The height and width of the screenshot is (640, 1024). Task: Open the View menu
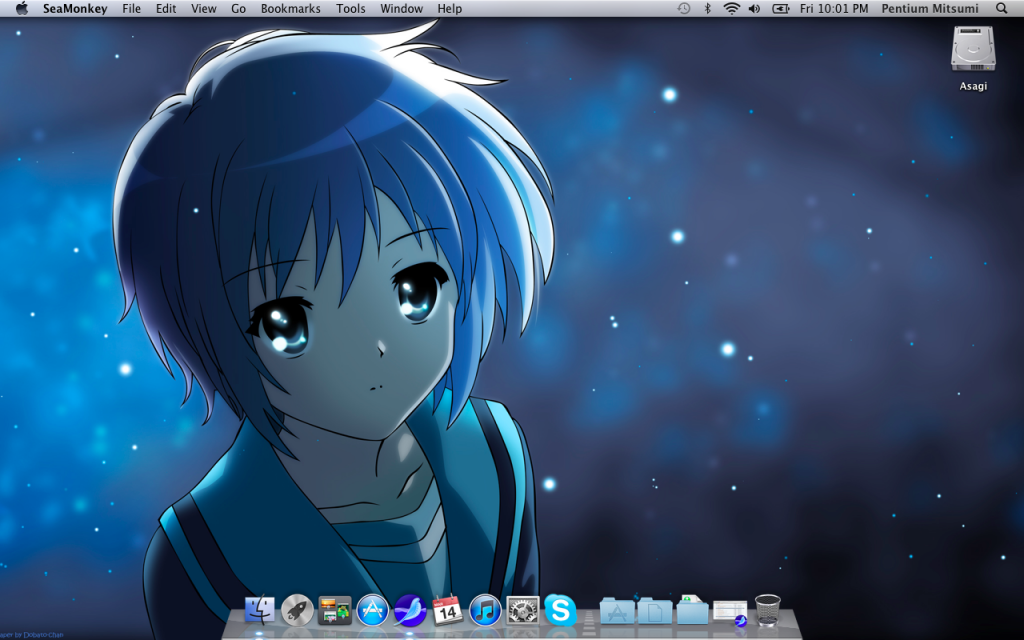point(204,8)
